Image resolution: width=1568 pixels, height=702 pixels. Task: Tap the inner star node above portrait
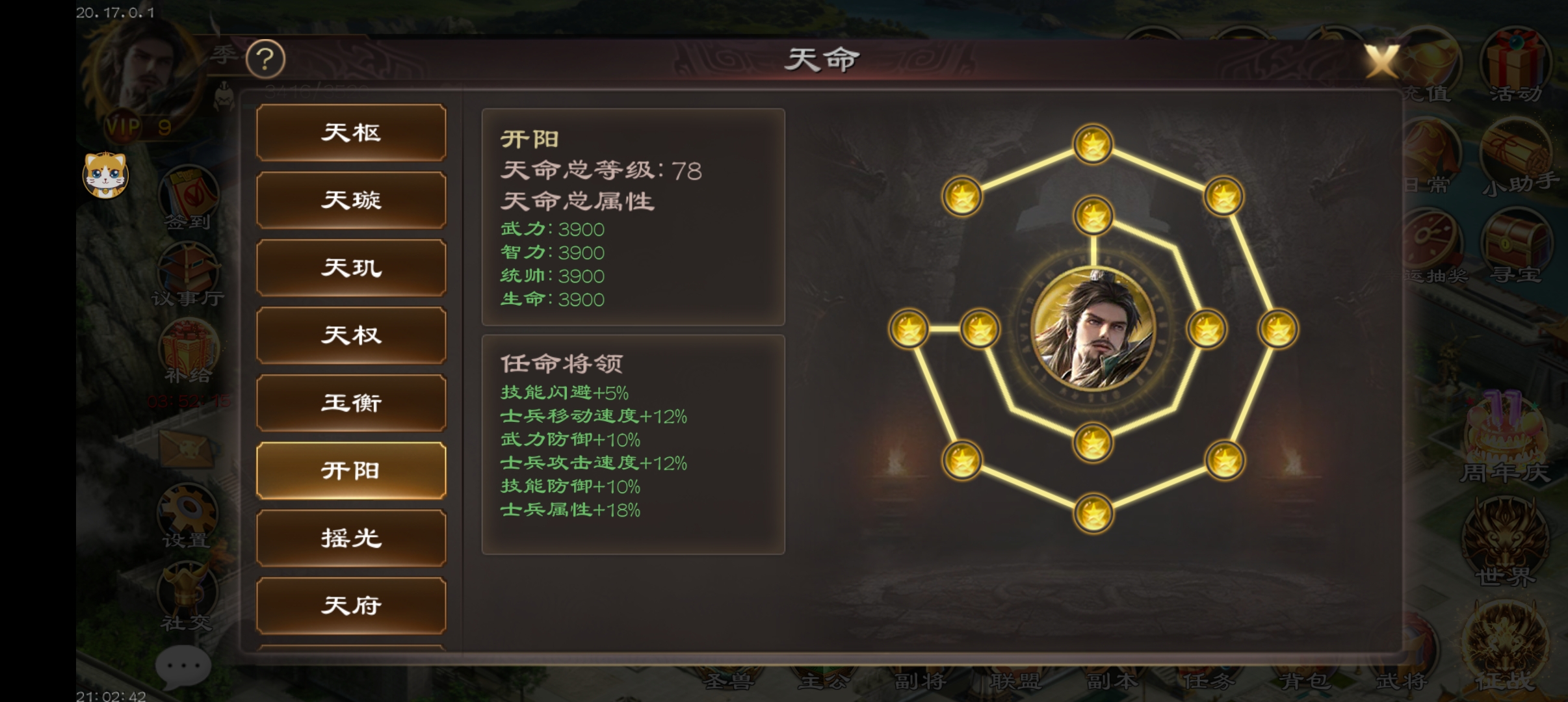(x=1093, y=215)
